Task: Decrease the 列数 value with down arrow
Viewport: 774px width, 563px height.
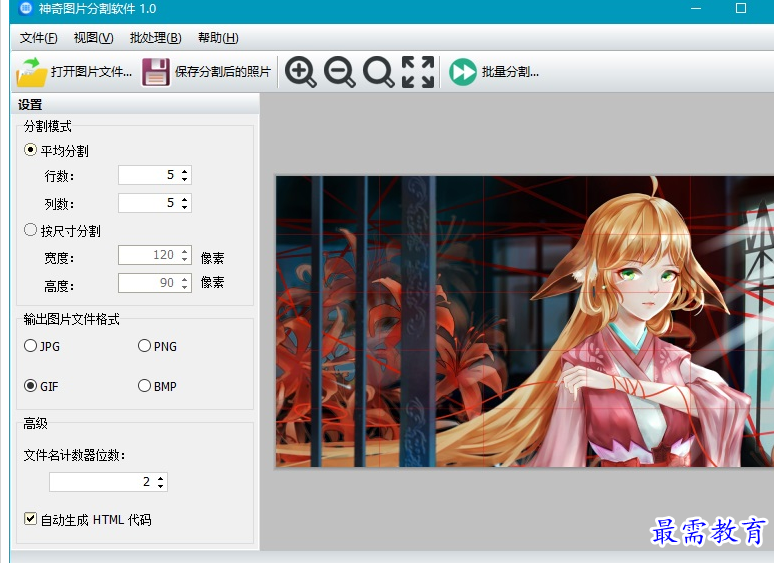Action: (x=185, y=207)
